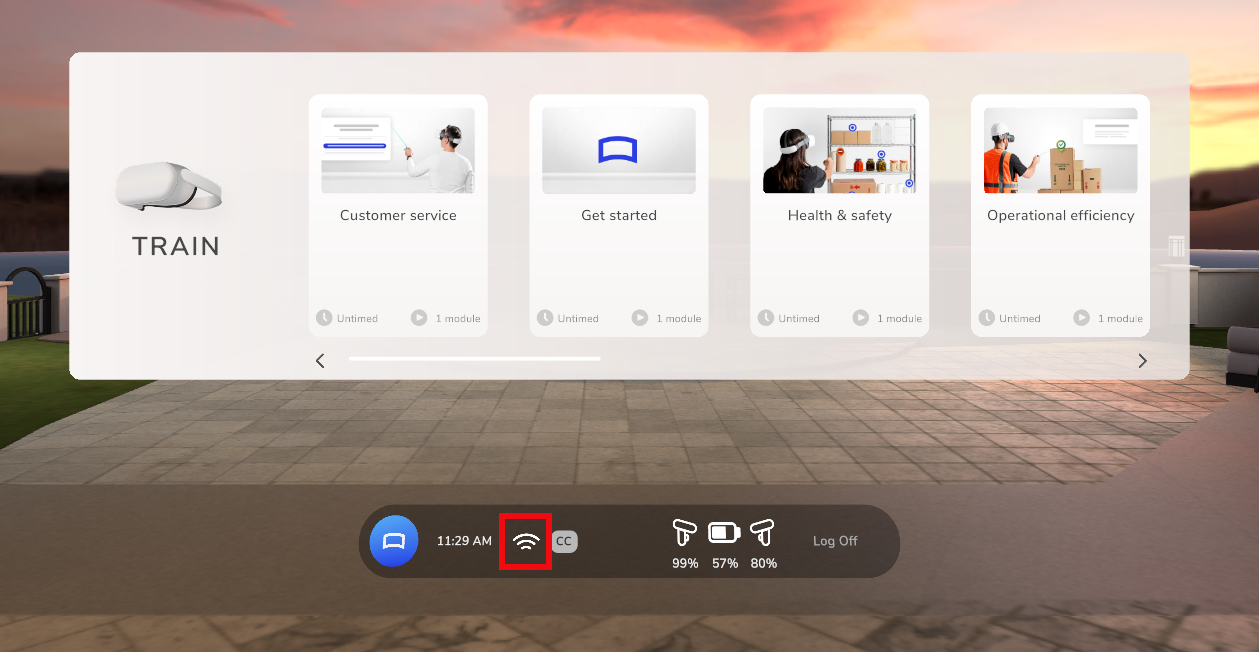Click the Get started title text
This screenshot has height=652, width=1259.
tap(619, 215)
